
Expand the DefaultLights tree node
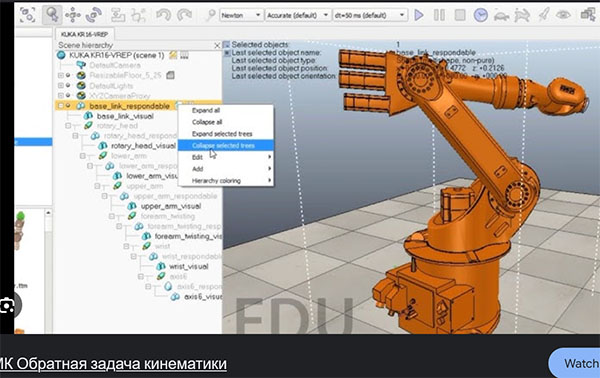[60, 85]
